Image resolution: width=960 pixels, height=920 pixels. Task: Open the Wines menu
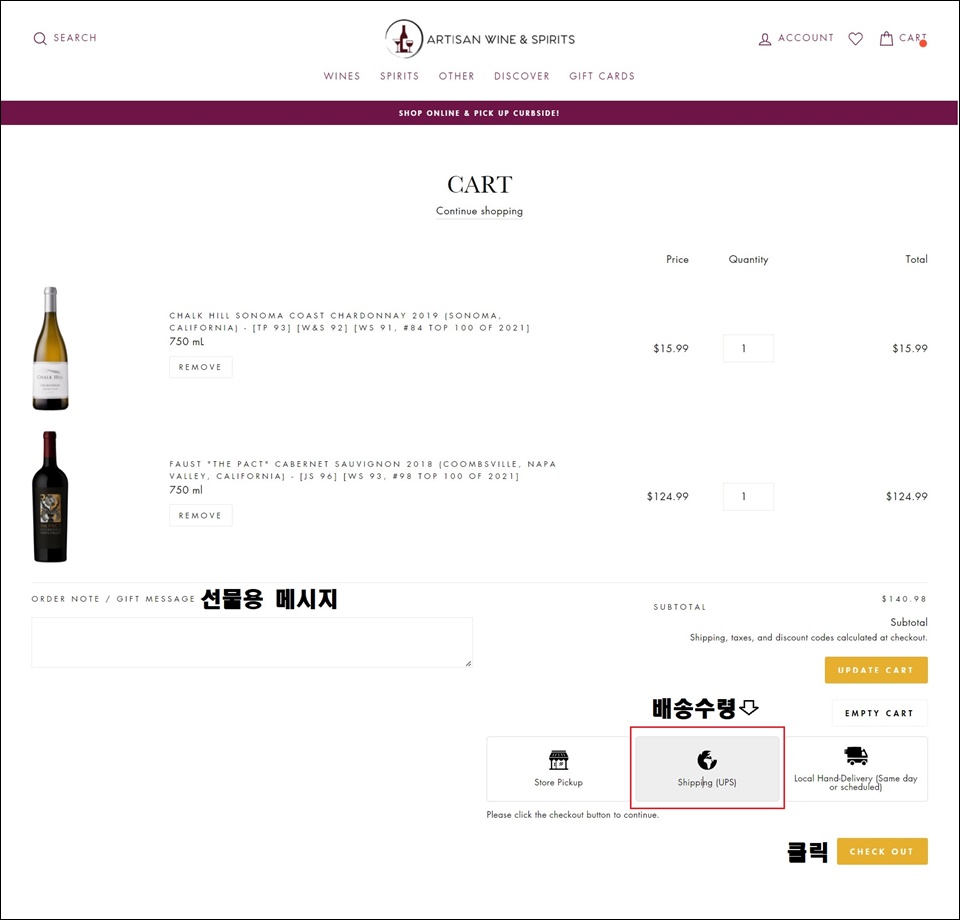tap(342, 76)
